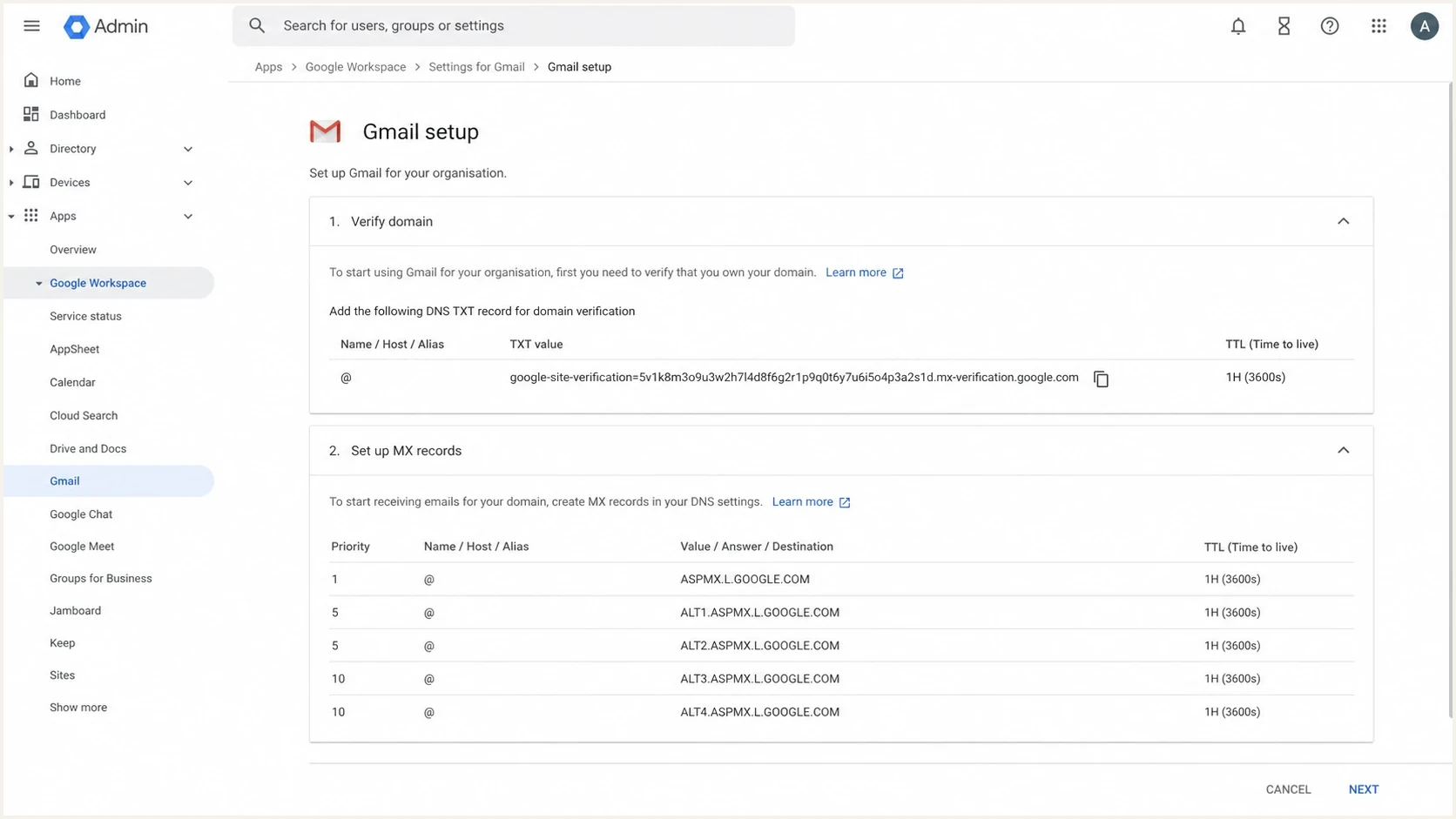Screen dimensions: 1456x819
Task: Collapse the Apps dropdown chevron
Action: click(188, 216)
